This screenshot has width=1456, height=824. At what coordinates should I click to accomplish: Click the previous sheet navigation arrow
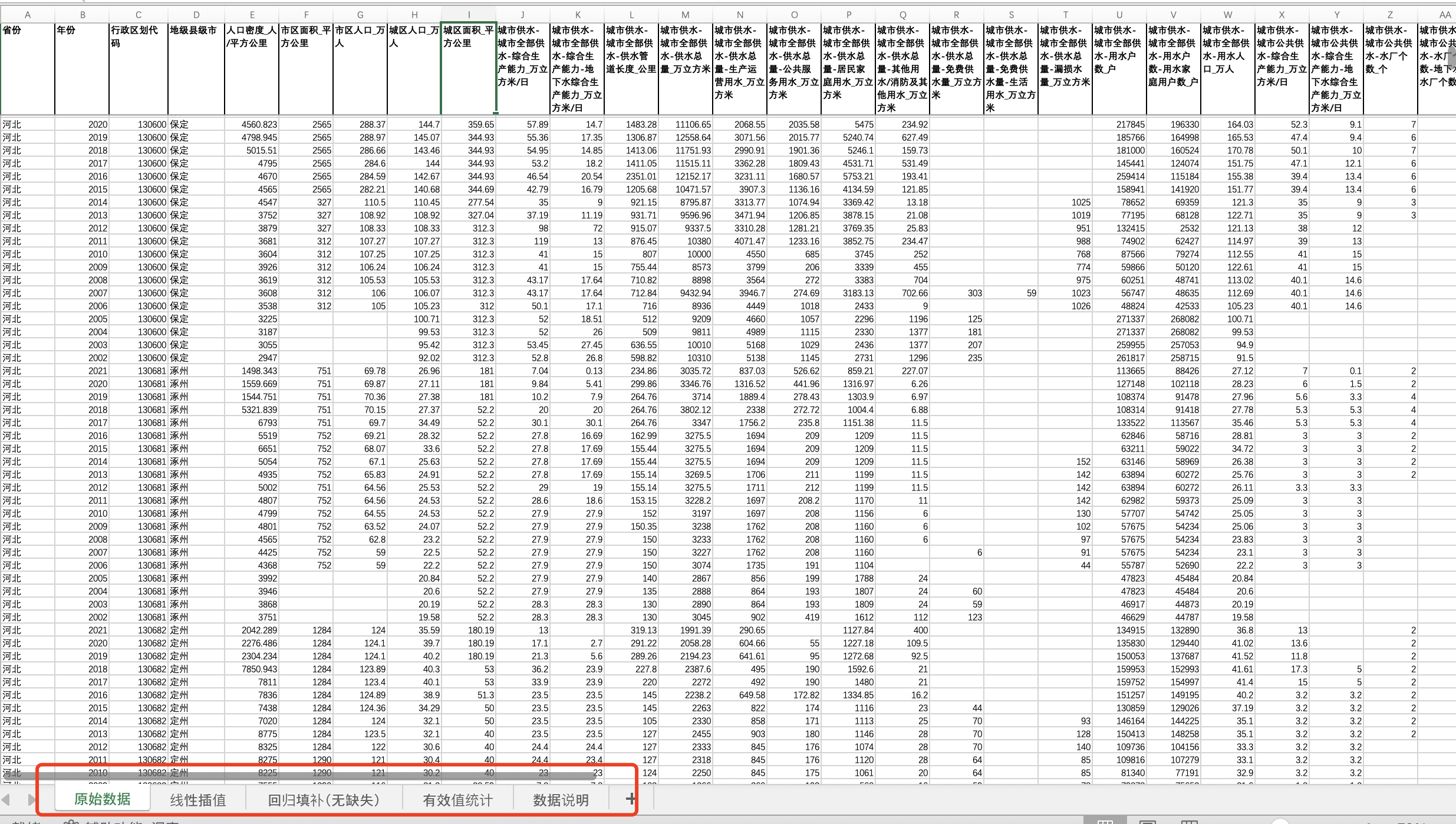(x=6, y=800)
